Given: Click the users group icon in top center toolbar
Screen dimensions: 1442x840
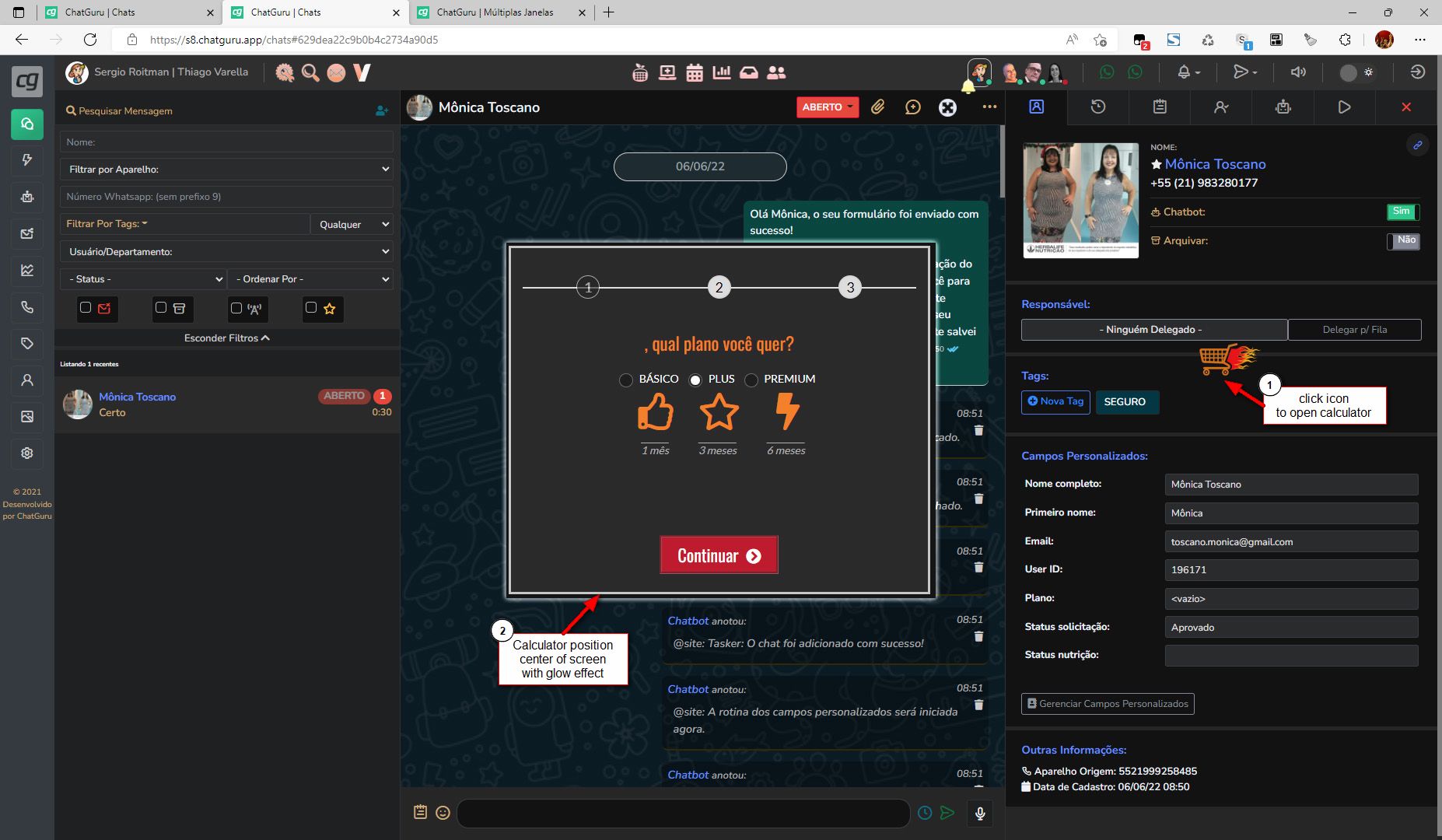Looking at the screenshot, I should point(776,72).
